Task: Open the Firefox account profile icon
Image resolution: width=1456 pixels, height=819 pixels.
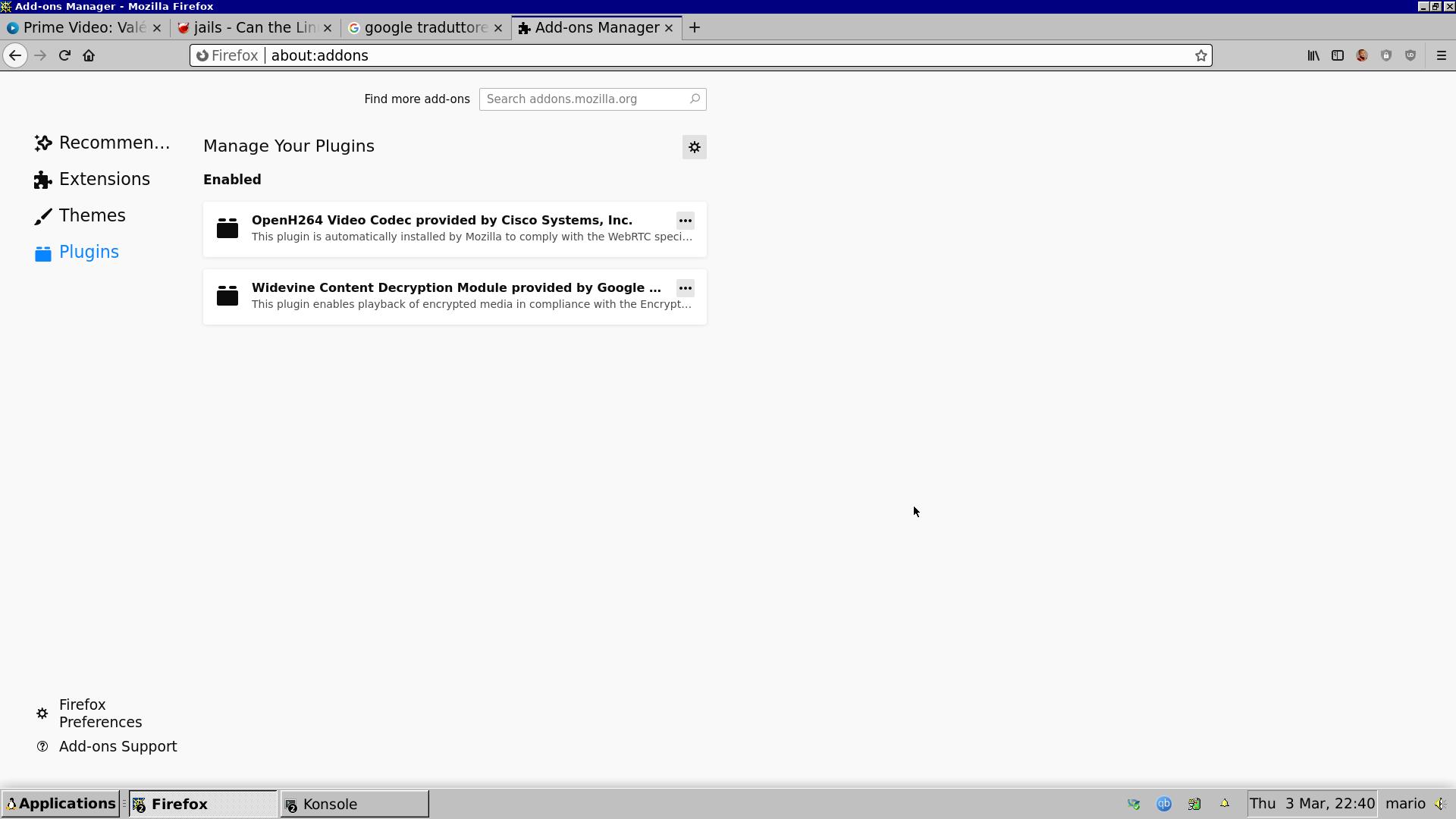Action: (1362, 55)
